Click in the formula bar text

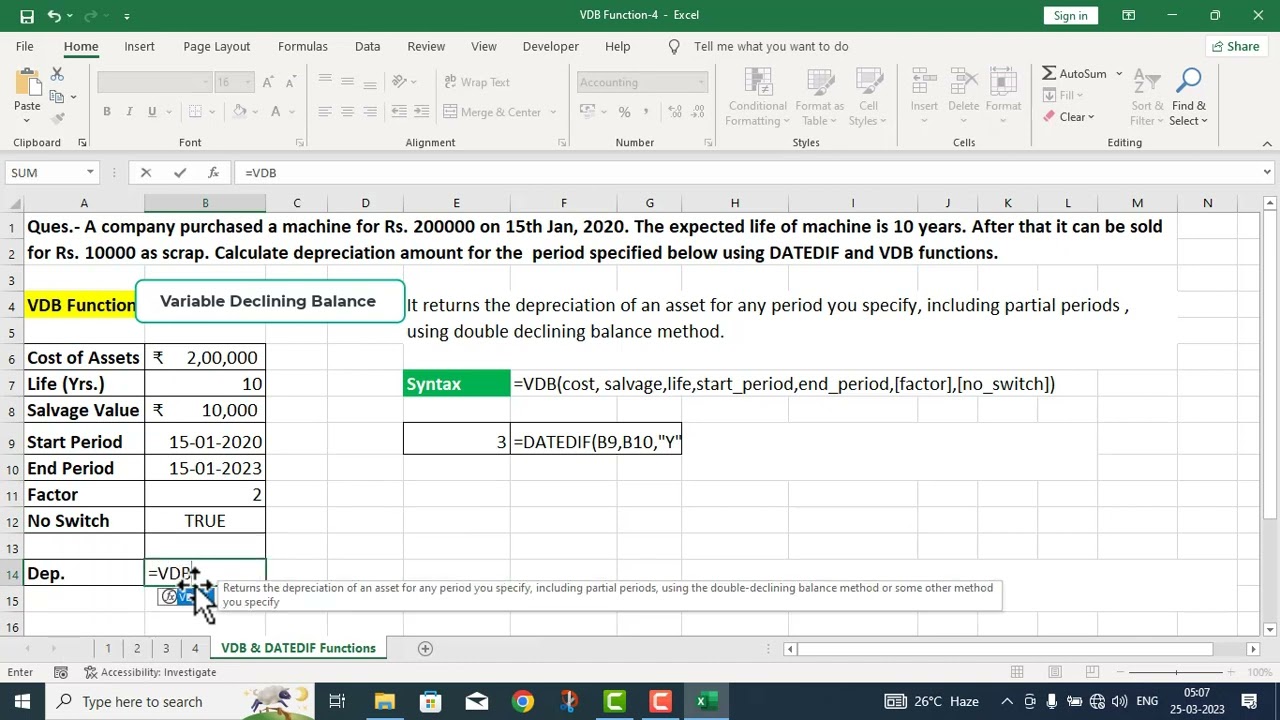746,173
